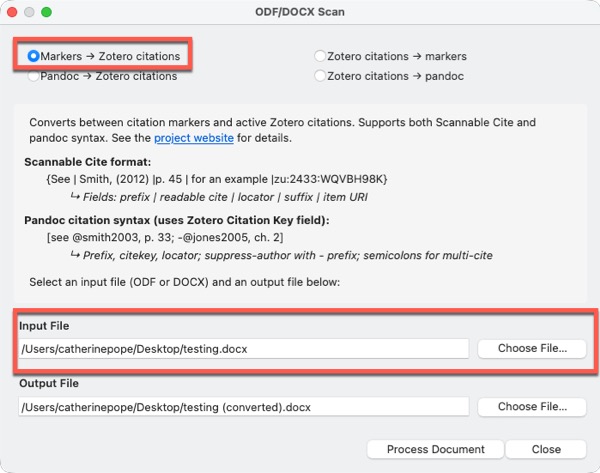Image resolution: width=600 pixels, height=473 pixels.
Task: Open the project website link
Action: pyautogui.click(x=194, y=138)
